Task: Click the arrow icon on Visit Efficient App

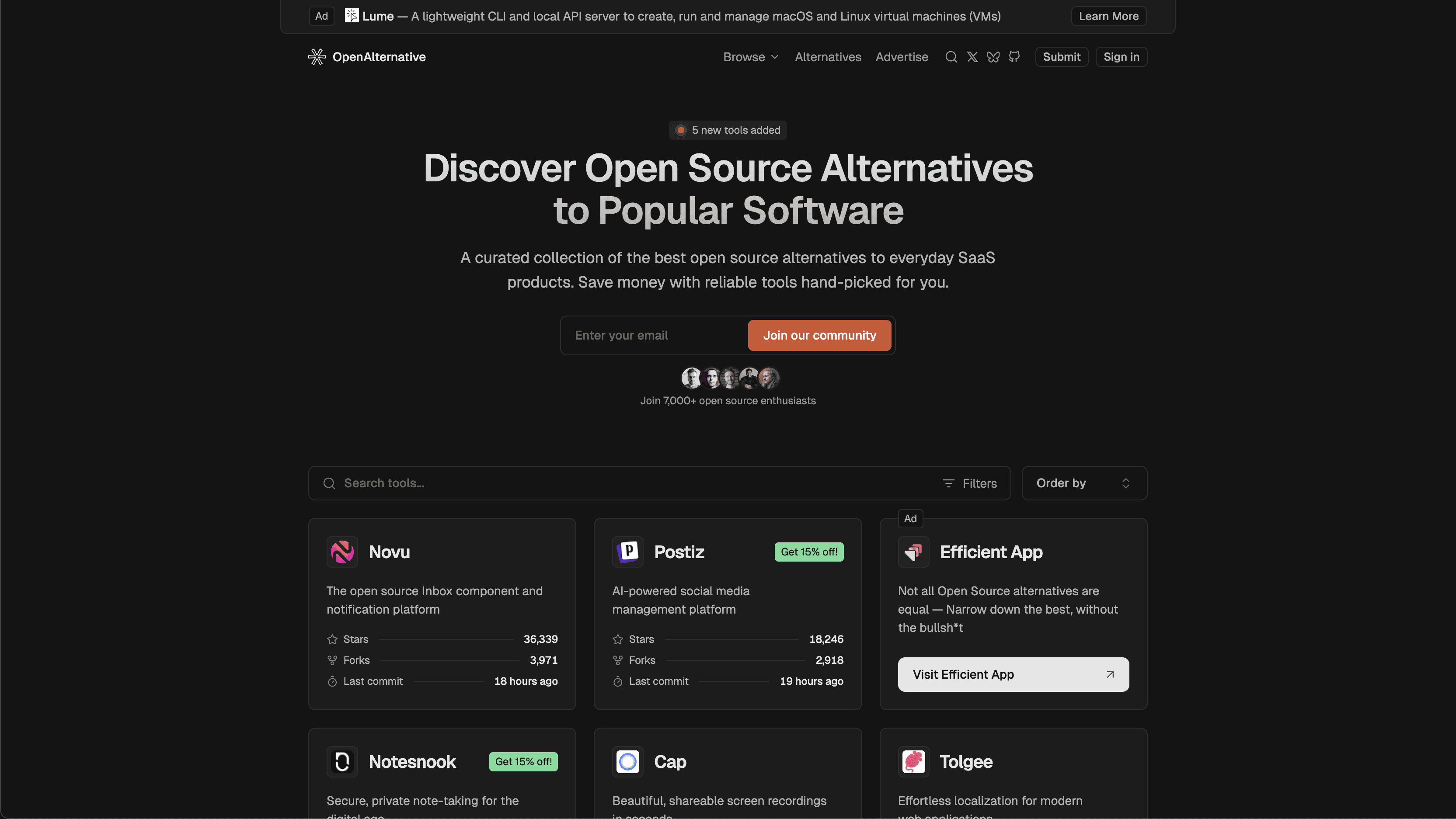Action: (x=1110, y=674)
